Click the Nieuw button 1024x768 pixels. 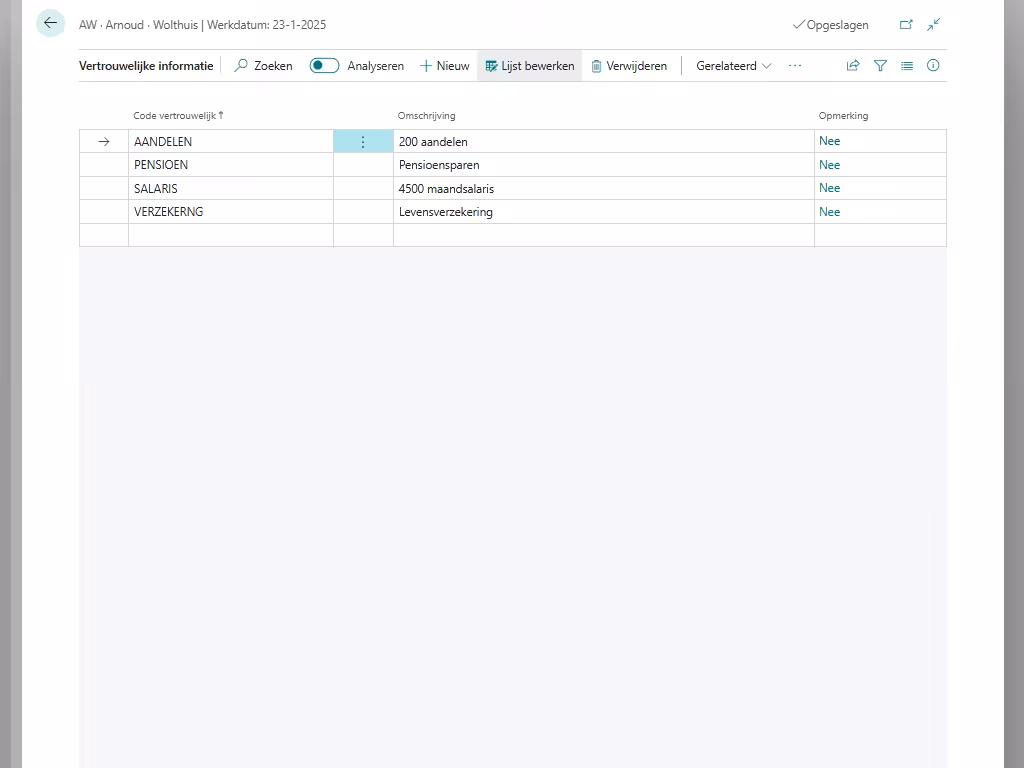point(444,66)
